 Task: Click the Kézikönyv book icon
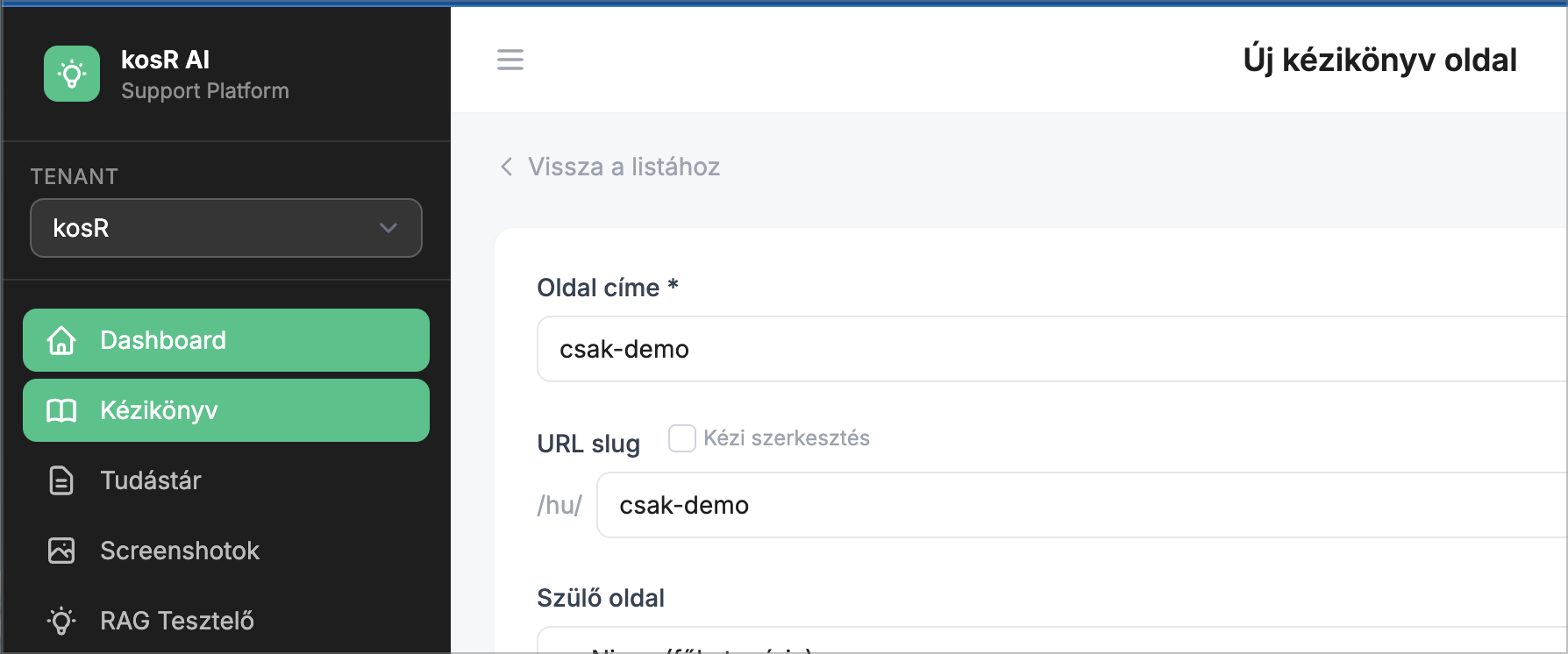coord(61,410)
